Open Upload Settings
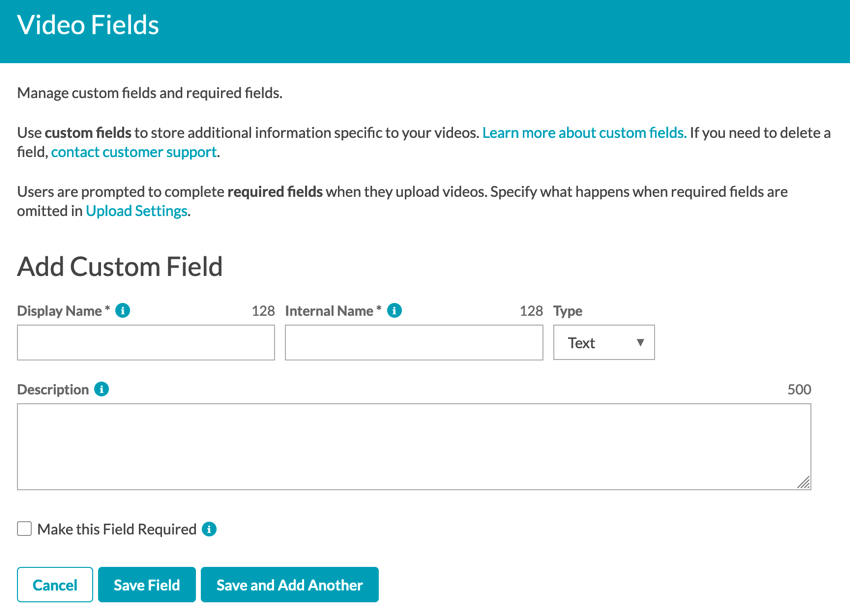The image size is (850, 605). [x=137, y=211]
